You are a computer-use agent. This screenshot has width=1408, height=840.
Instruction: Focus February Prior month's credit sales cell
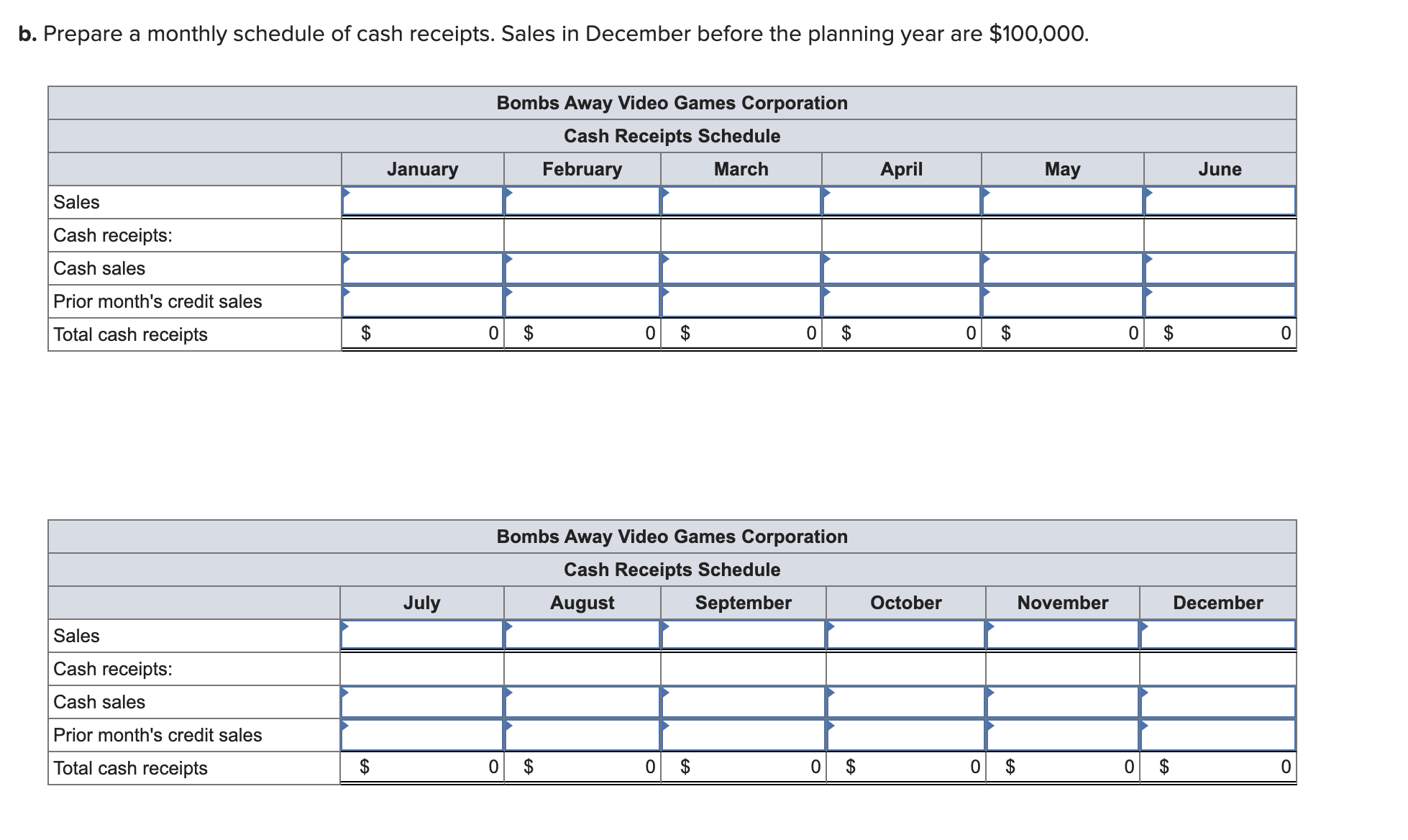pyautogui.click(x=582, y=301)
